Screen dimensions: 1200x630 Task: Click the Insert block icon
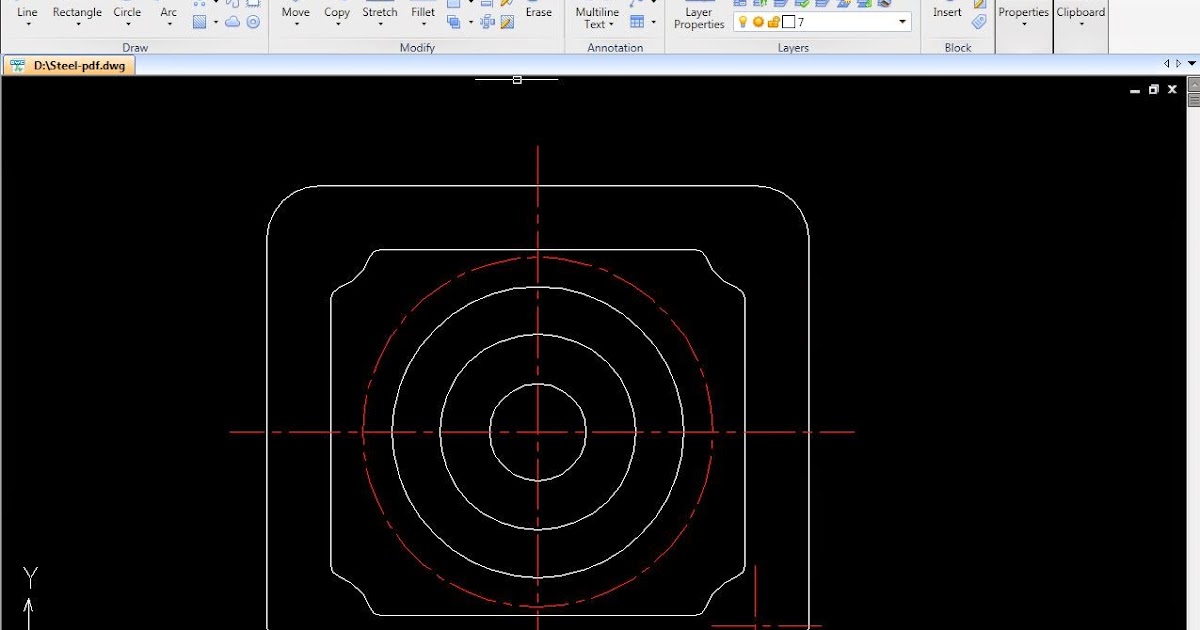946,13
